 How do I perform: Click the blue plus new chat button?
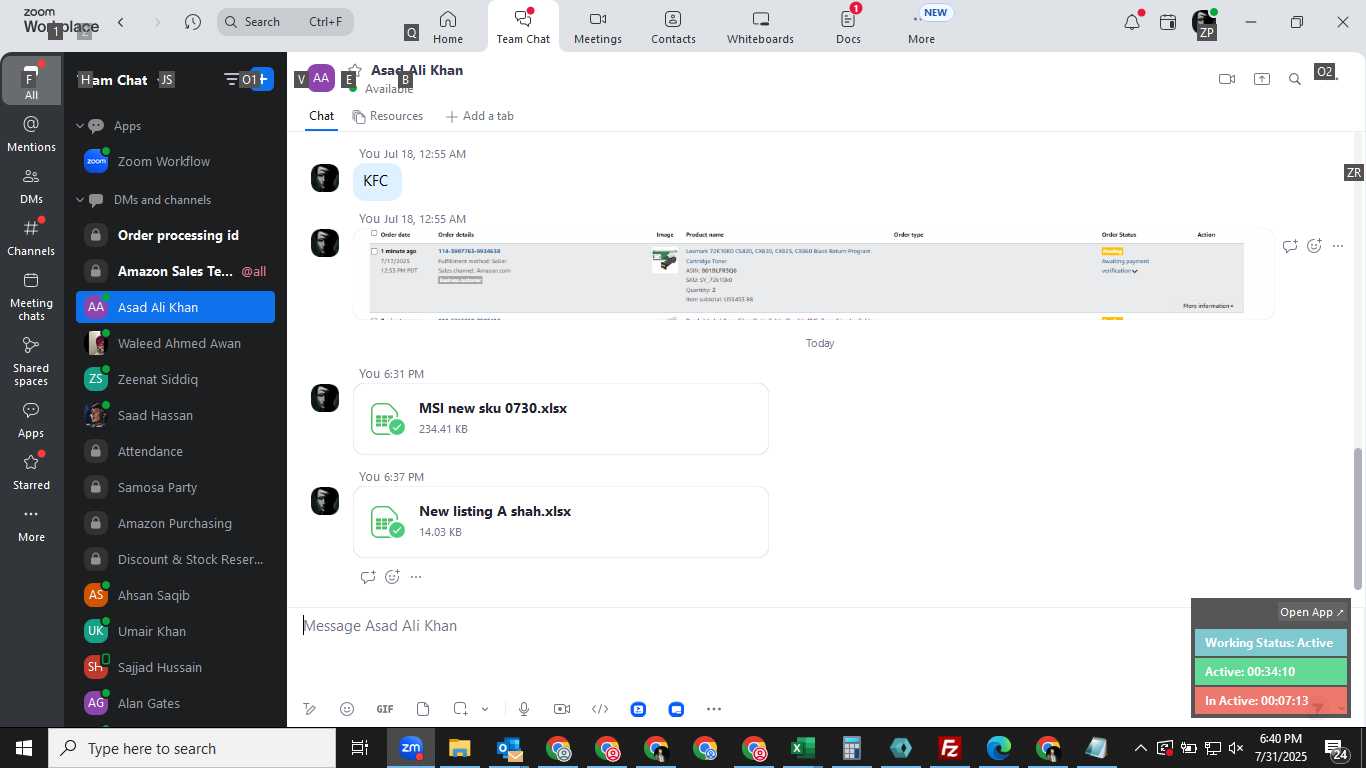tap(263, 79)
